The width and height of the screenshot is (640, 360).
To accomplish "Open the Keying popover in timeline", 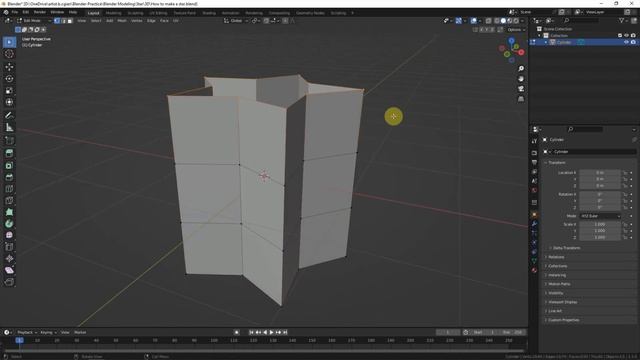I will (48, 332).
